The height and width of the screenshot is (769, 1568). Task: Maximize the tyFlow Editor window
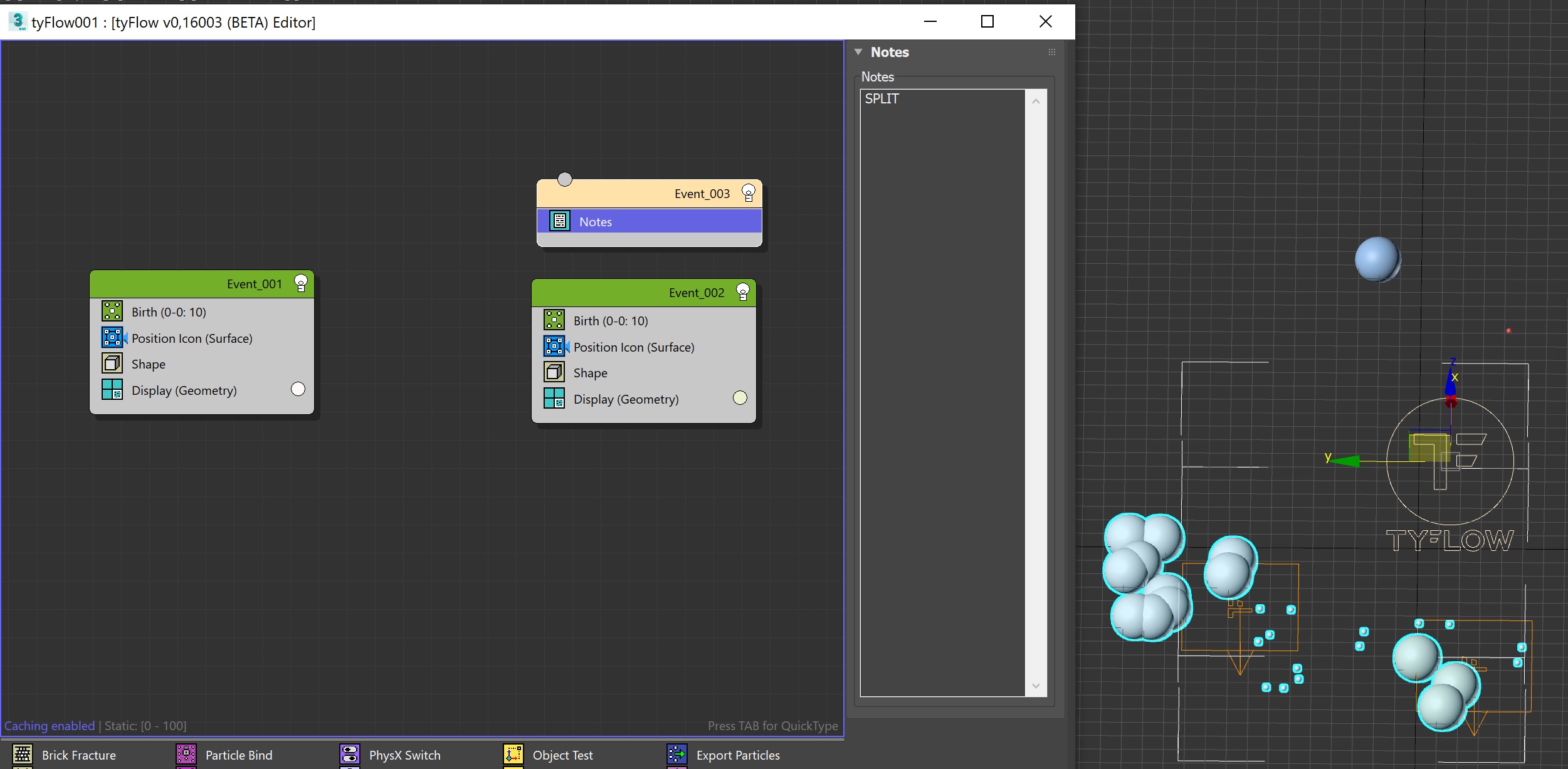pyautogui.click(x=987, y=21)
